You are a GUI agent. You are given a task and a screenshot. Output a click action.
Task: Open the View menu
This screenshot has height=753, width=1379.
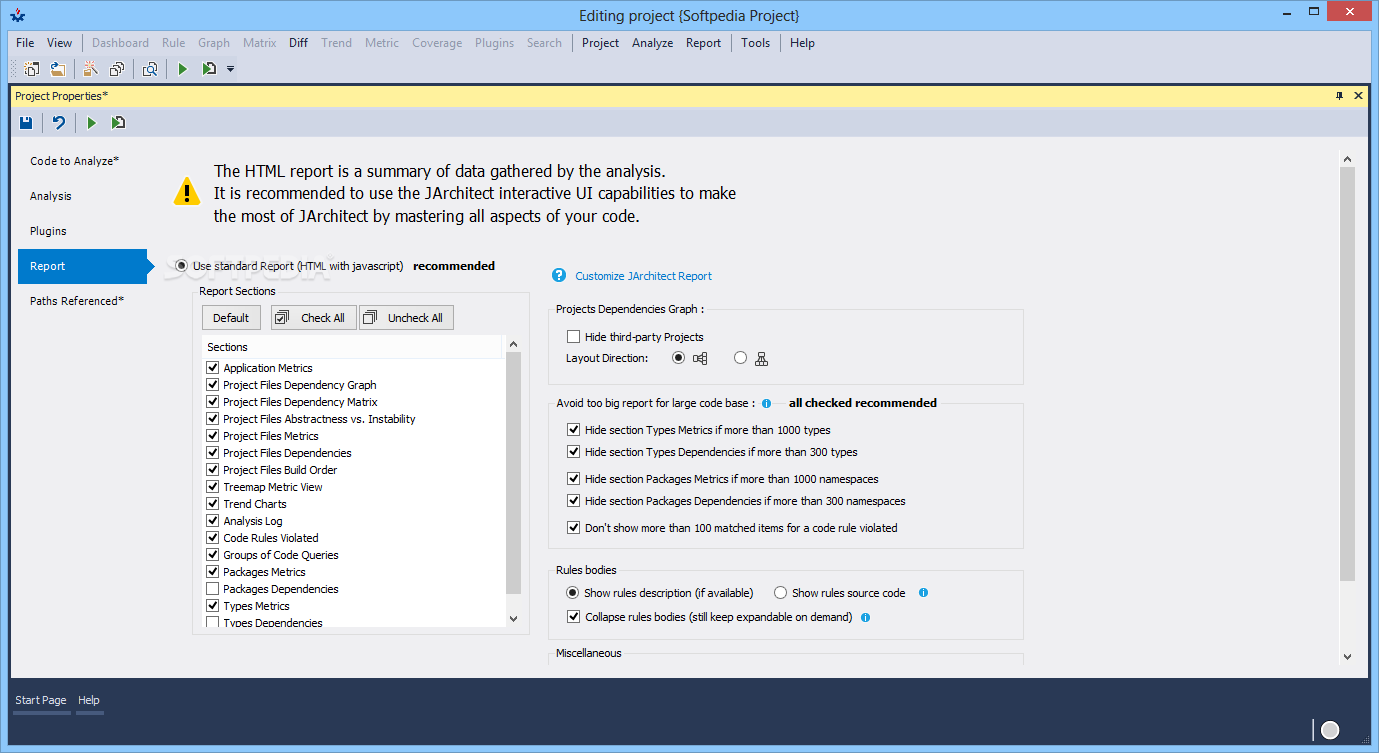[x=60, y=43]
